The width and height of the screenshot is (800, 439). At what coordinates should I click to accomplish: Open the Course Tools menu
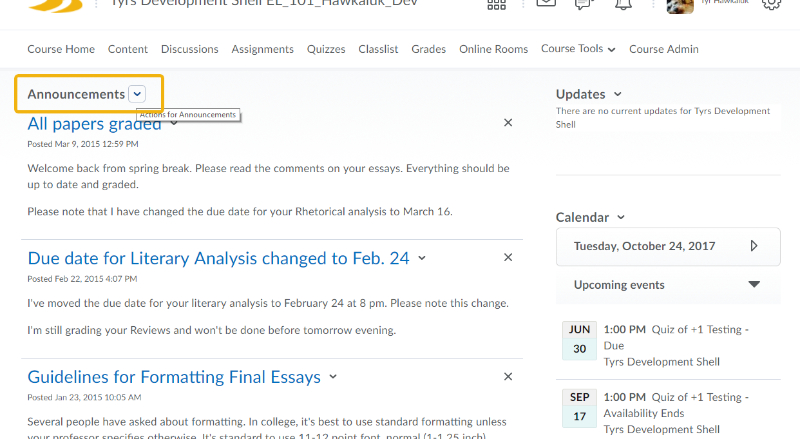point(578,49)
